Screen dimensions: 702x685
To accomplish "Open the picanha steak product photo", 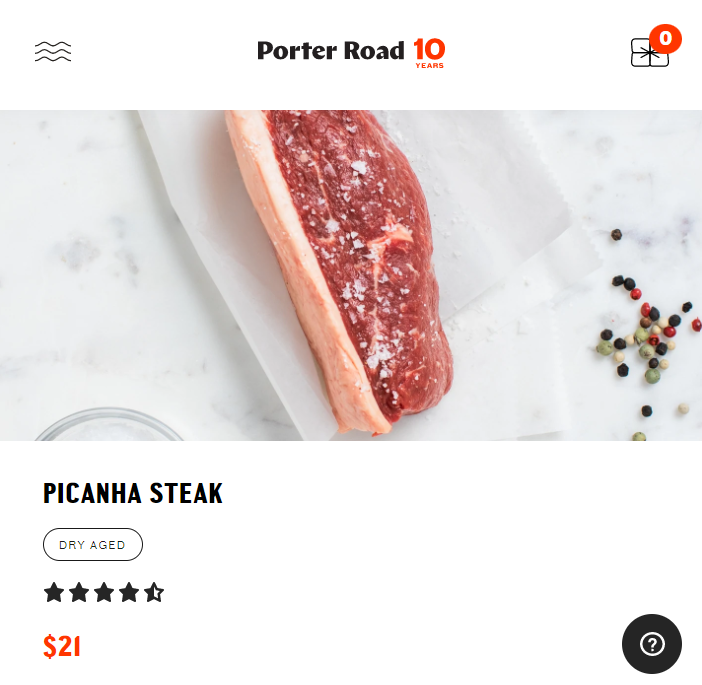I will (x=351, y=275).
